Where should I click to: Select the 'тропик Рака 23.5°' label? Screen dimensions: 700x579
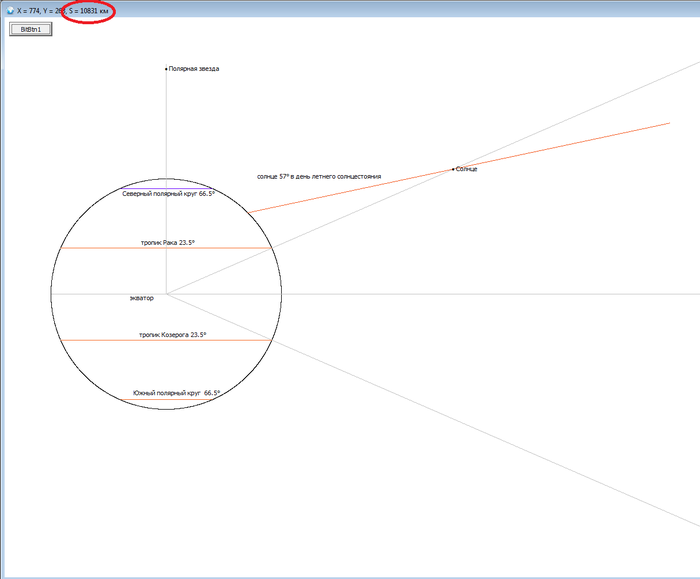tap(168, 242)
